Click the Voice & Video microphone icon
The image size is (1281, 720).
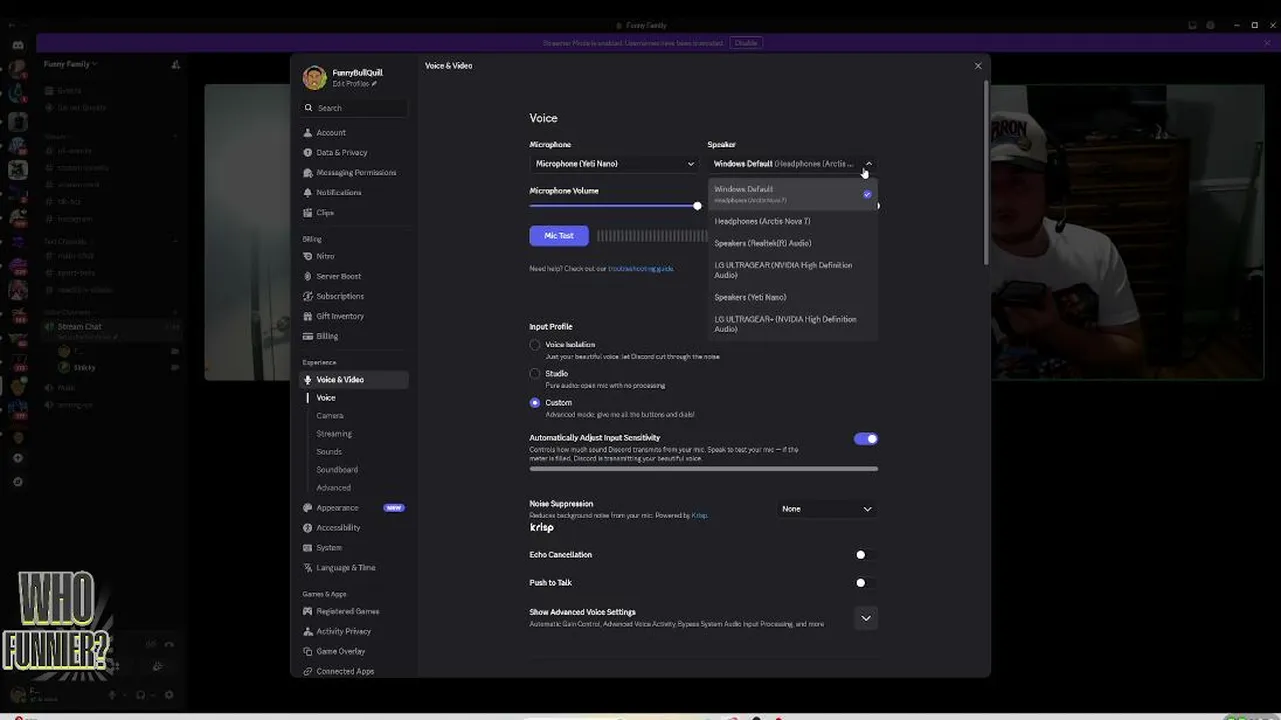(308, 380)
